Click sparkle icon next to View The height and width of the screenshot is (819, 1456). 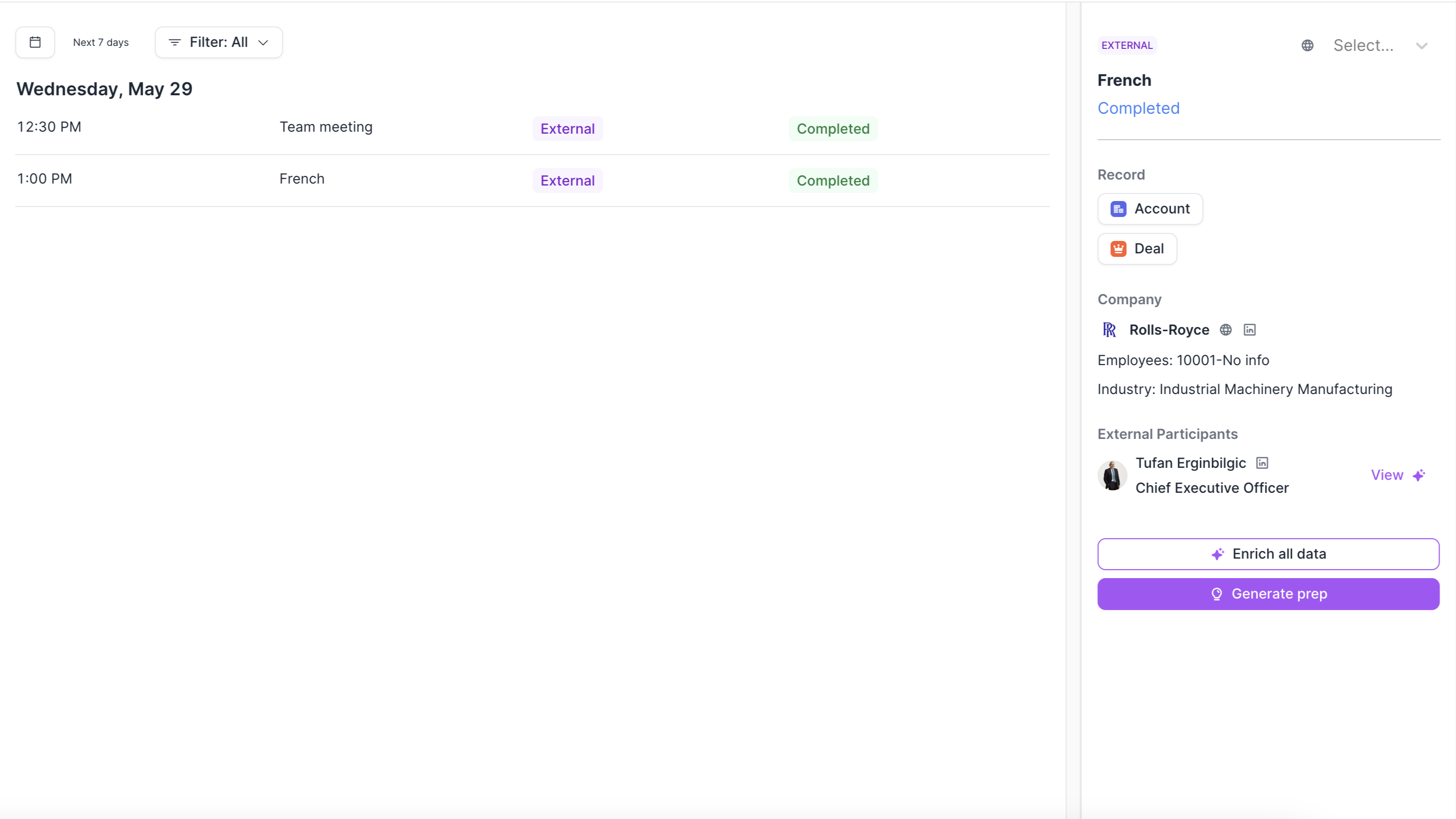tap(1419, 475)
